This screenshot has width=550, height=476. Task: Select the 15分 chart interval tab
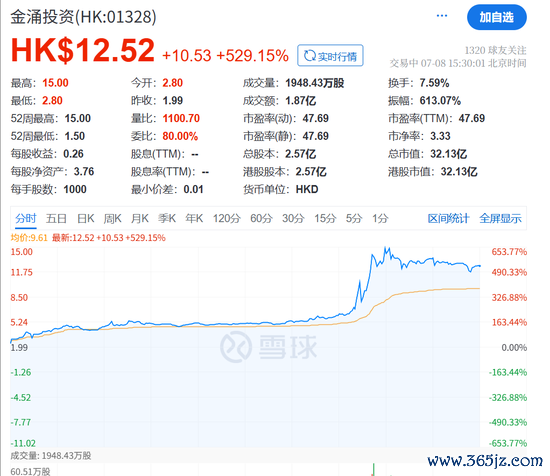coord(325,218)
